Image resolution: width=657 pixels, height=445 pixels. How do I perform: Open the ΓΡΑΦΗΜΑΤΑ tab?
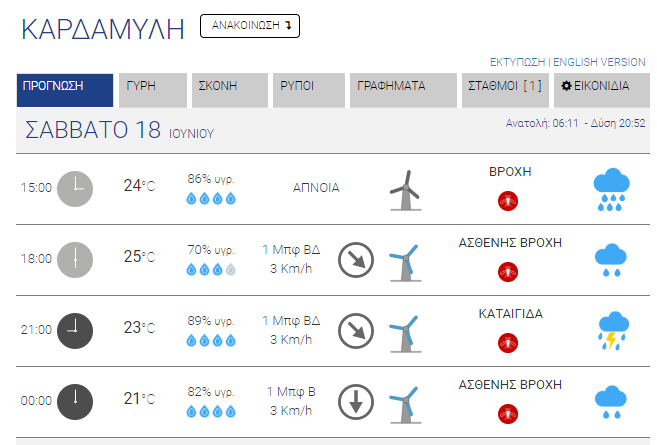[403, 90]
